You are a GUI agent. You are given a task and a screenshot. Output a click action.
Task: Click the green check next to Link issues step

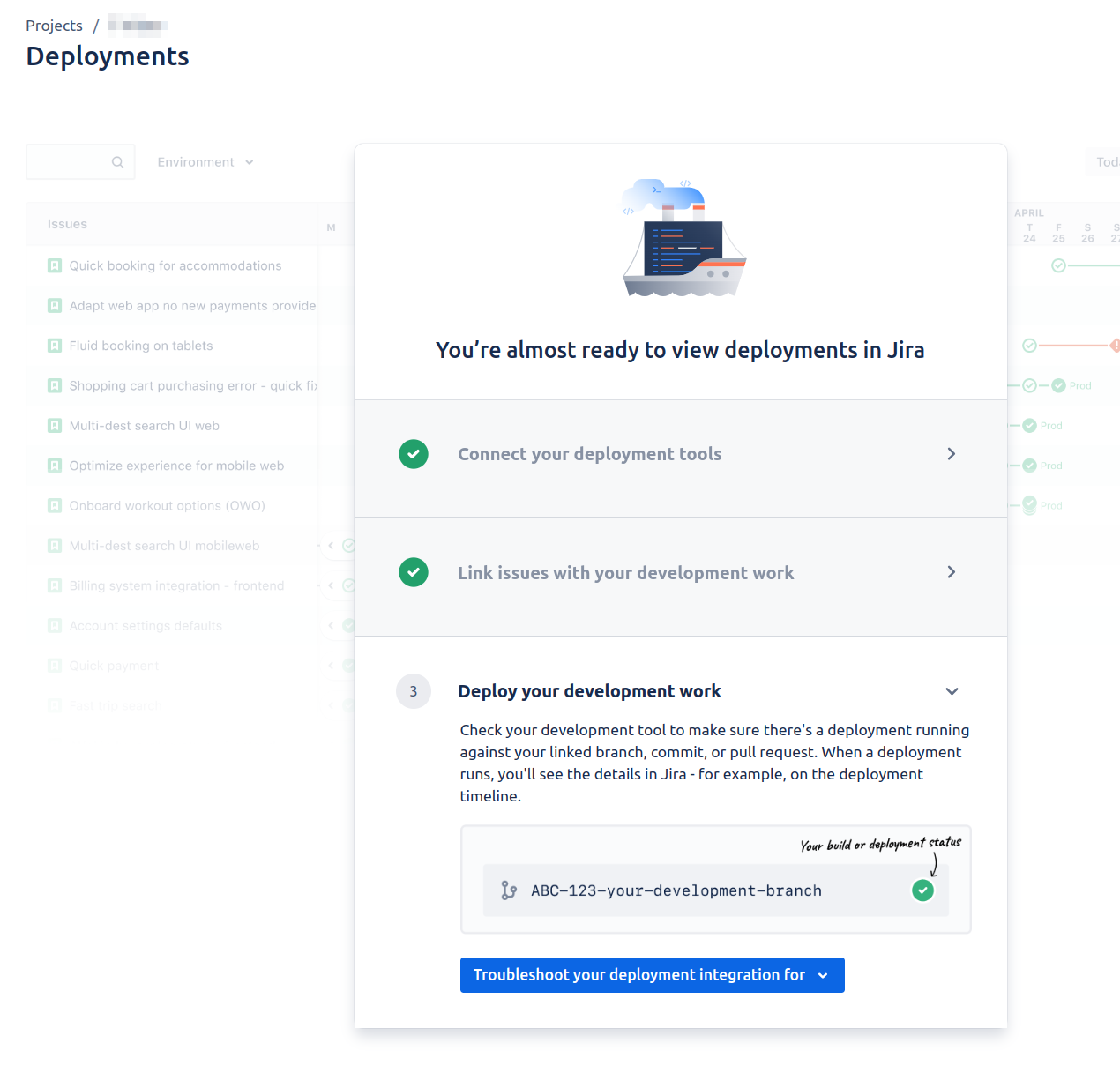tap(414, 572)
